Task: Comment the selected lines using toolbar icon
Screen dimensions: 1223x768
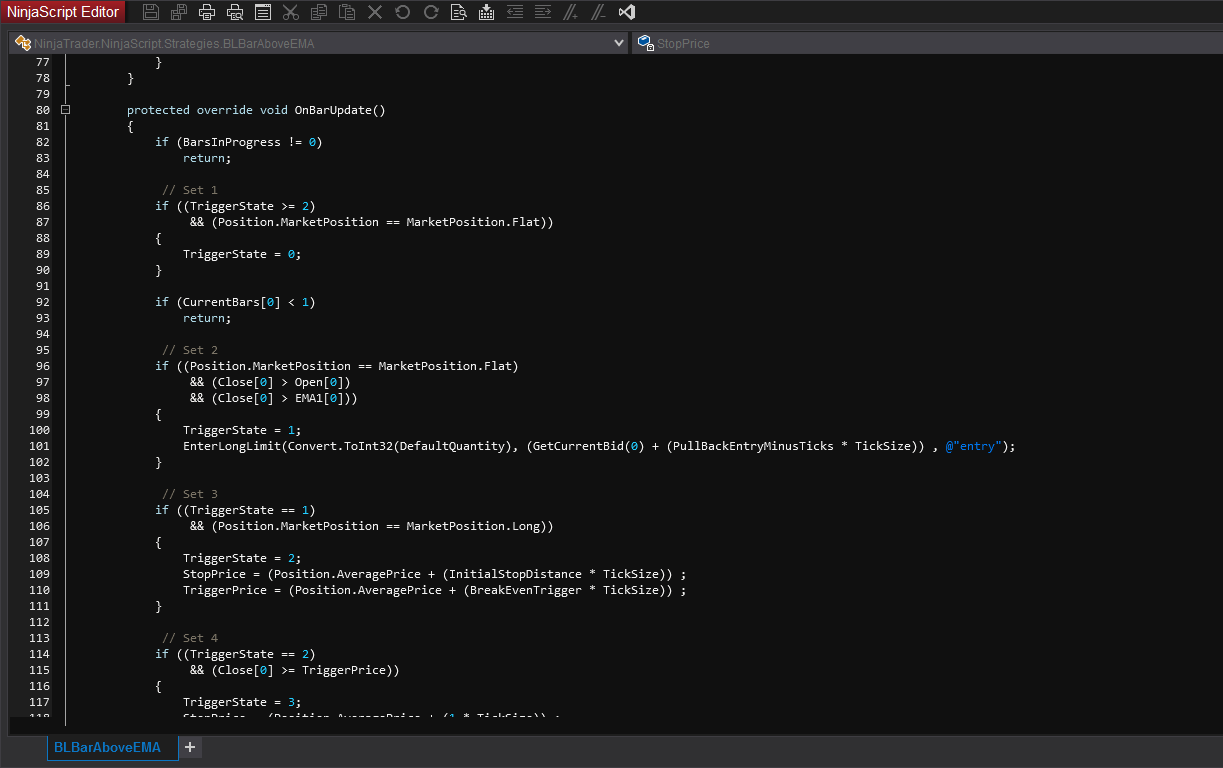Action: 571,12
